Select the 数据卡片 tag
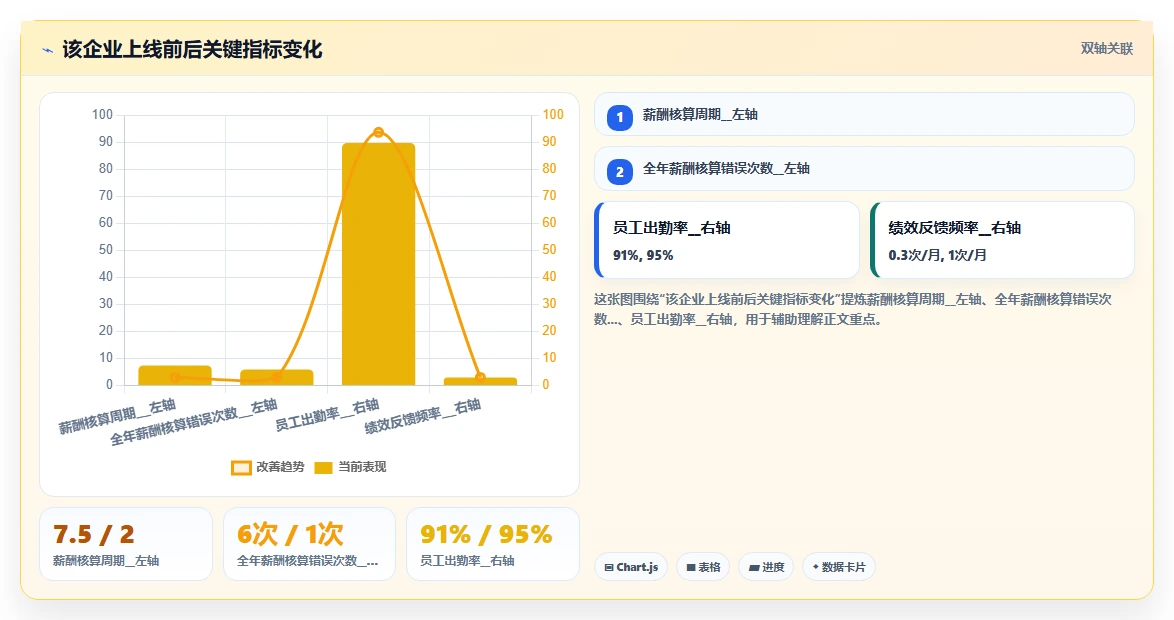The width and height of the screenshot is (1174, 620). click(839, 567)
